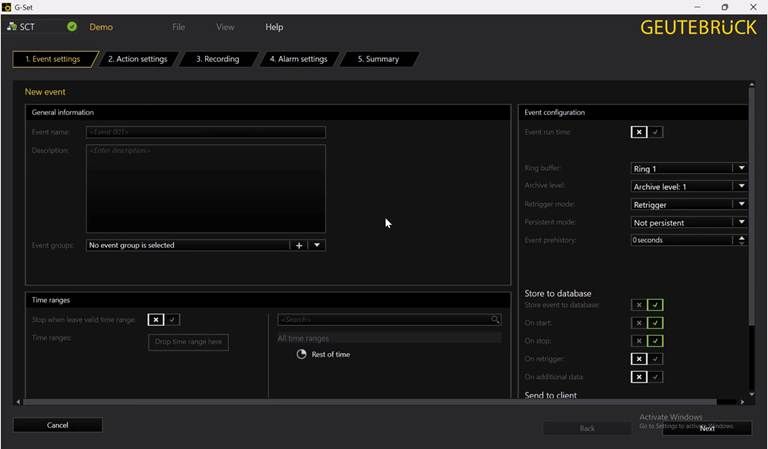Click the search magnifier in time ranges
The width and height of the screenshot is (768, 449).
pos(495,319)
